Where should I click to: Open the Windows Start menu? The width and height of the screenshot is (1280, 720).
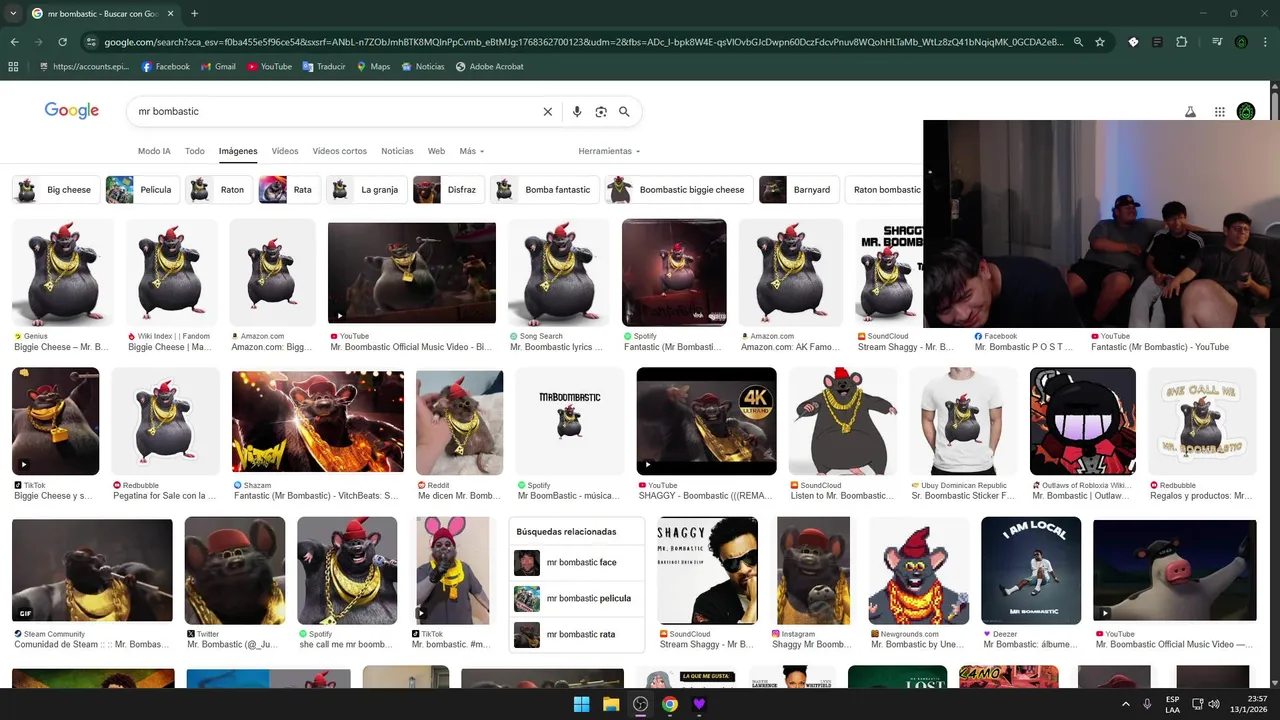581,704
